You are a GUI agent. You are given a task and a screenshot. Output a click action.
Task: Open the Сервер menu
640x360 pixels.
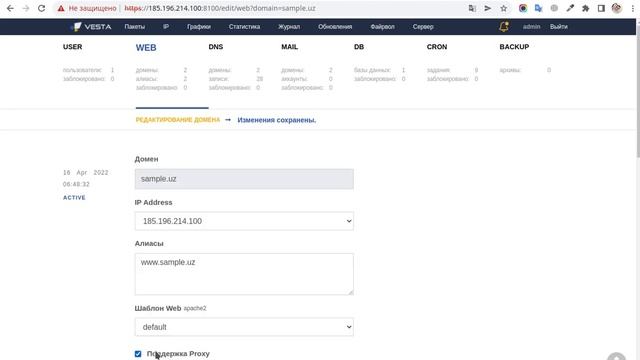tap(423, 27)
